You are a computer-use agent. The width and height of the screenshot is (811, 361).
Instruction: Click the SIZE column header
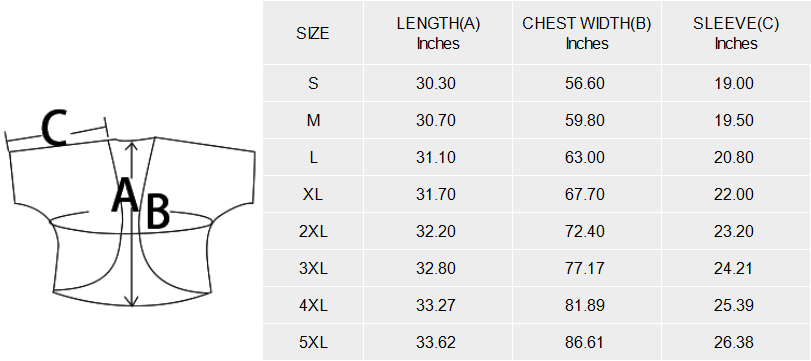point(313,33)
